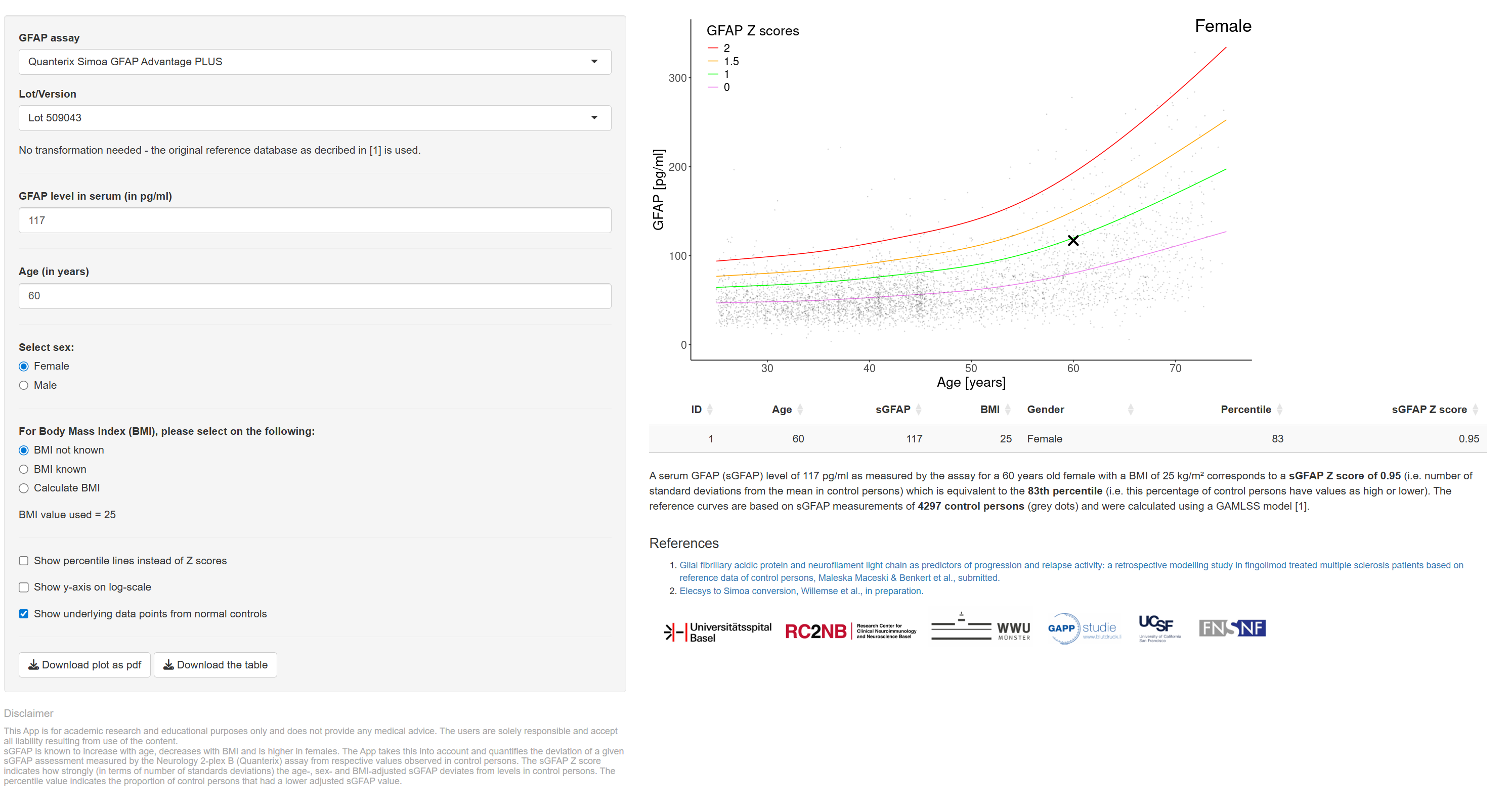This screenshot has width=1509, height=812.
Task: Sort table by sGFAP column arrows
Action: (919, 410)
